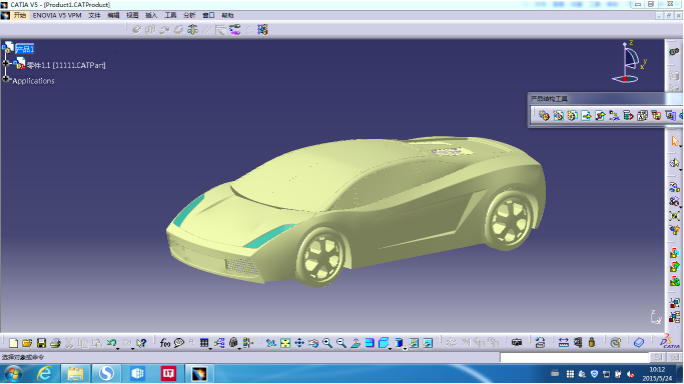Click the Measure Between ruler icon
This screenshot has height=384, width=684.
(x=563, y=343)
